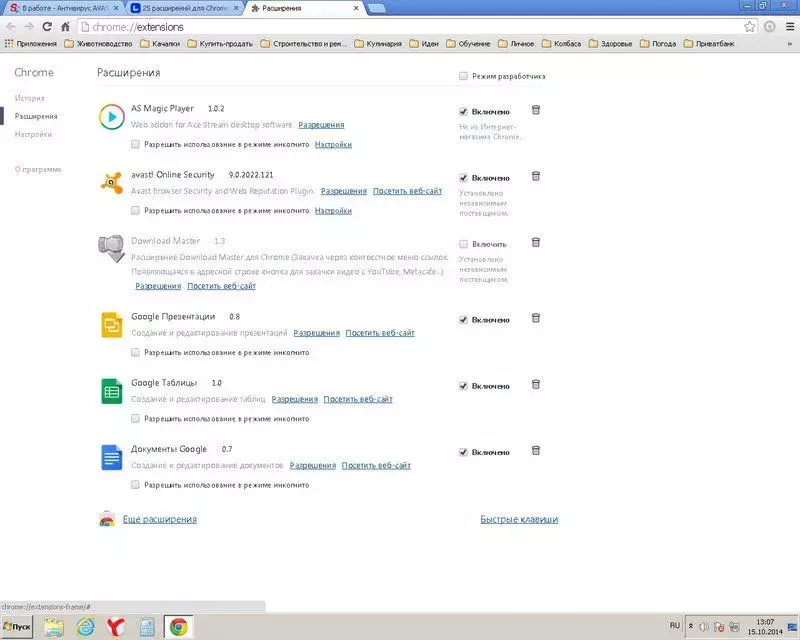Click the AS Magic Player extension icon
This screenshot has height=640, width=800.
click(112, 117)
